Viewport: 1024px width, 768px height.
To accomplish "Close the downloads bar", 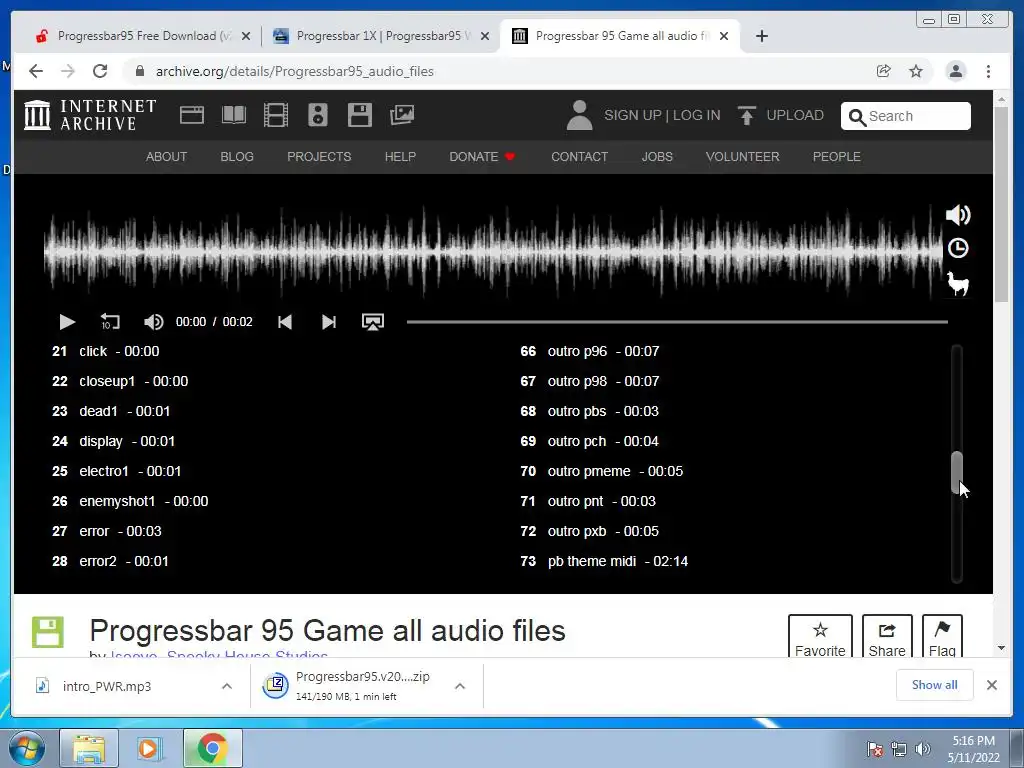I will tap(992, 685).
